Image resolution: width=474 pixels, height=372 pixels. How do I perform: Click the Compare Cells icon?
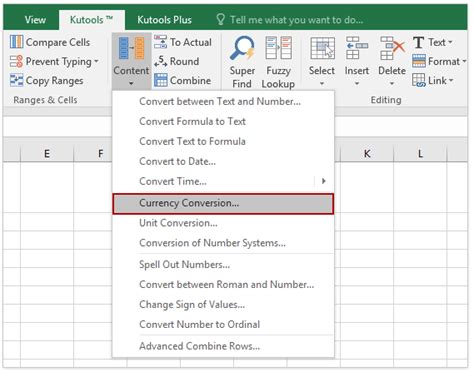click(x=16, y=42)
